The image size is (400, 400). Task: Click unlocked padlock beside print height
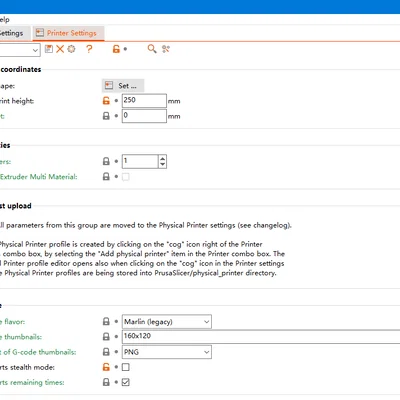[106, 100]
